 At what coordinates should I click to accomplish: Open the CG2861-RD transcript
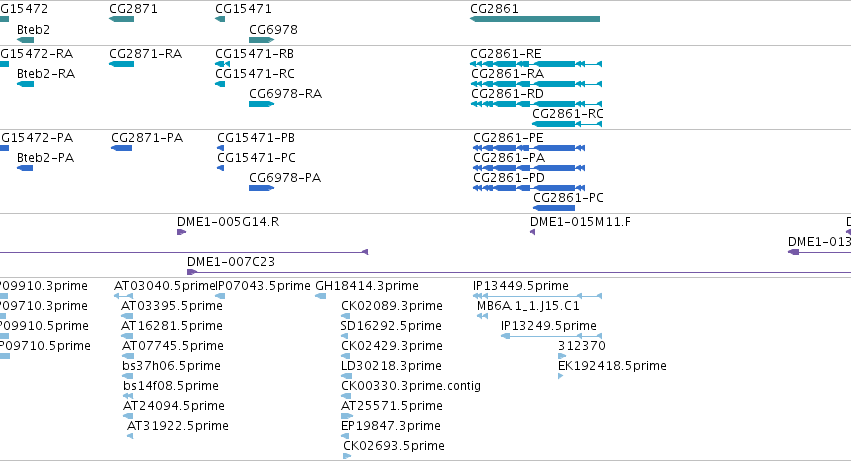coord(507,94)
